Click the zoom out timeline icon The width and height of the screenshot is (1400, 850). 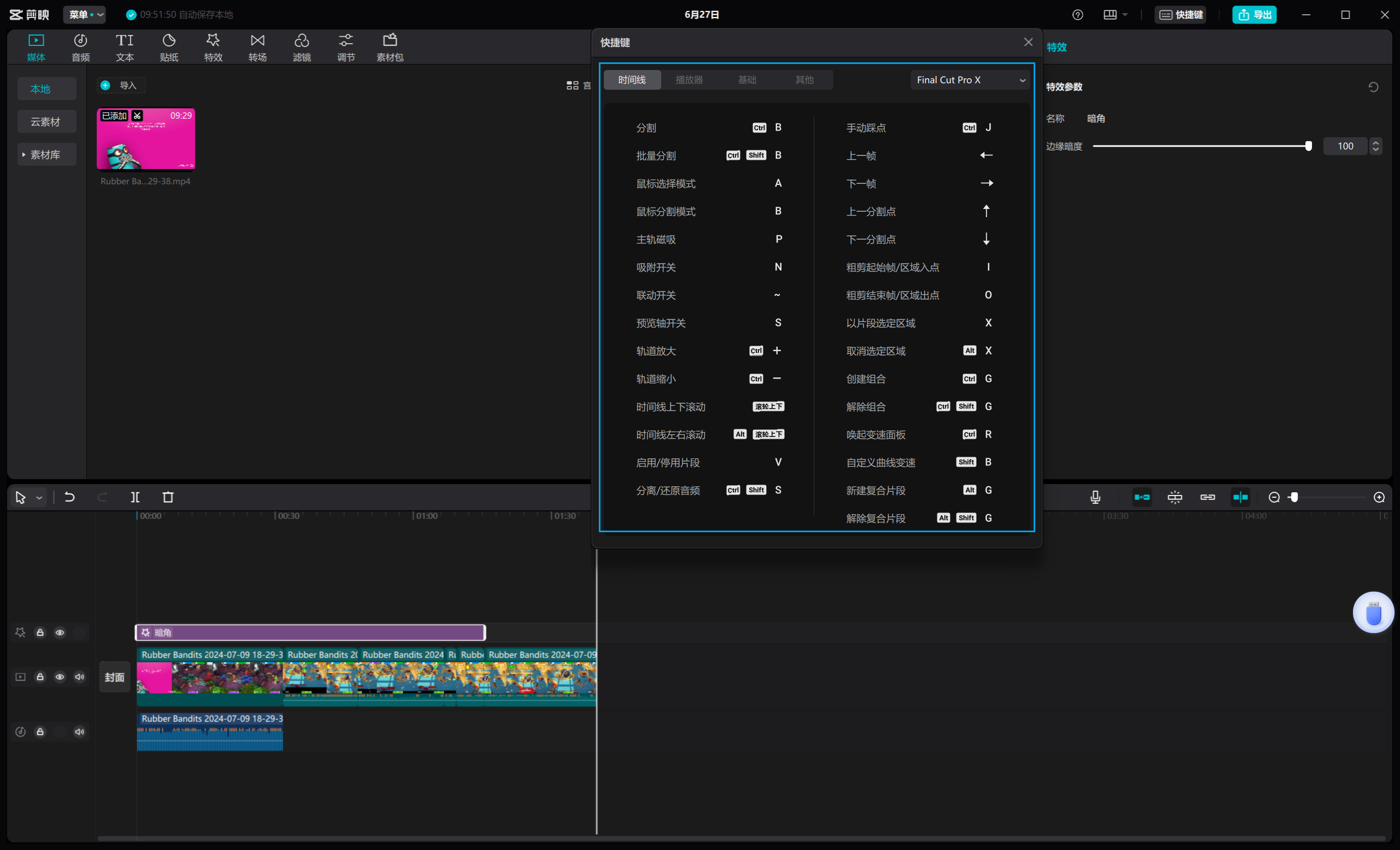pos(1274,497)
